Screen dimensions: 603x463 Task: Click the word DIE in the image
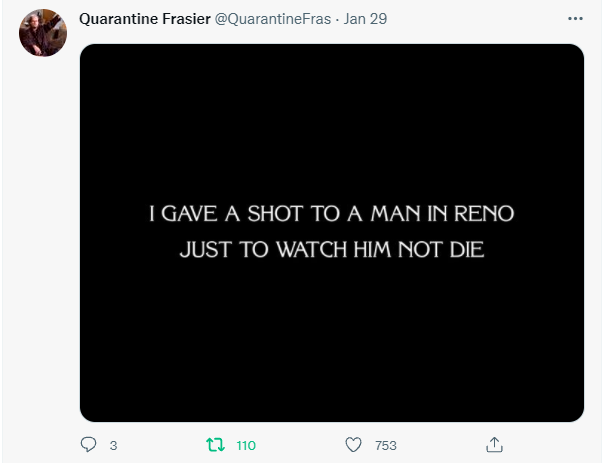point(466,250)
